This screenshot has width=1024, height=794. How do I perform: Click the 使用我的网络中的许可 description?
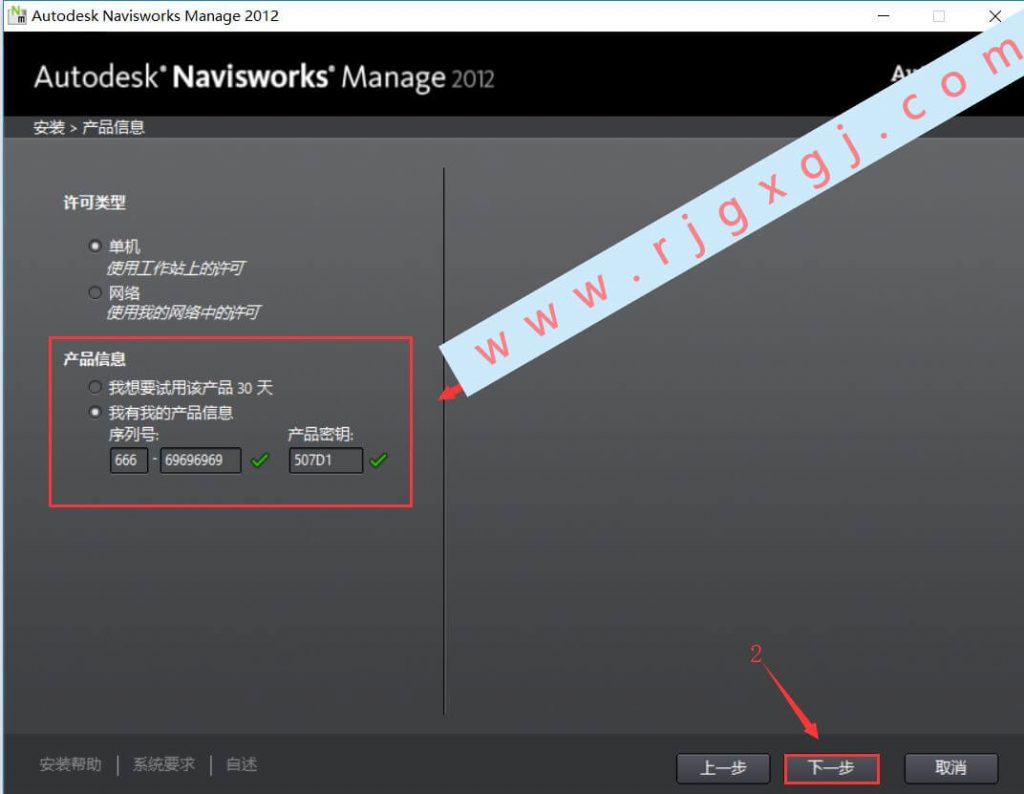click(x=183, y=313)
